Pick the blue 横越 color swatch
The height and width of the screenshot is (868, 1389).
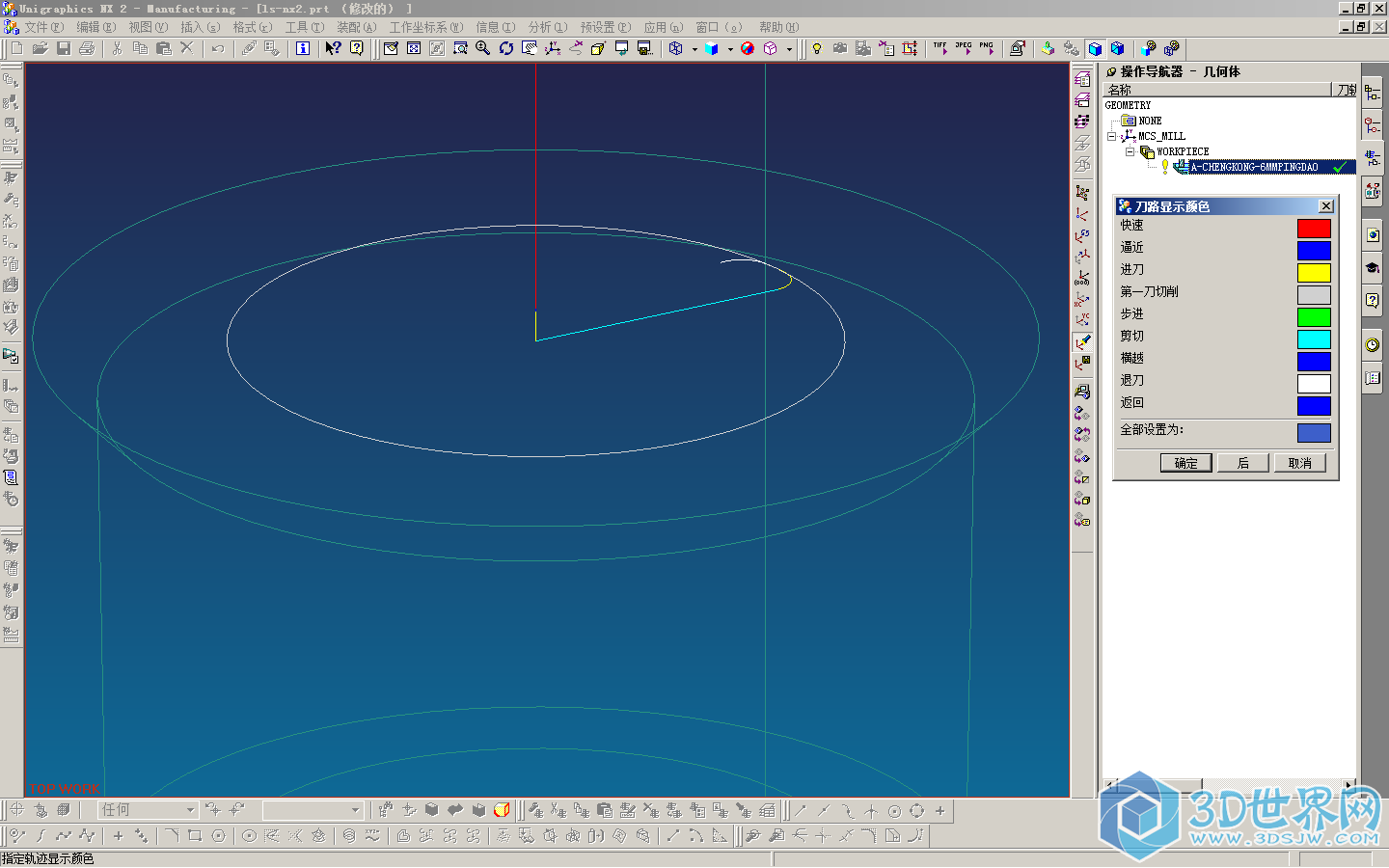pyautogui.click(x=1314, y=362)
